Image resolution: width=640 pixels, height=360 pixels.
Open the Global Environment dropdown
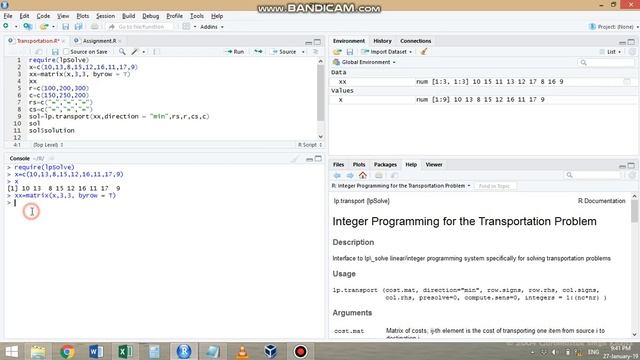click(364, 62)
